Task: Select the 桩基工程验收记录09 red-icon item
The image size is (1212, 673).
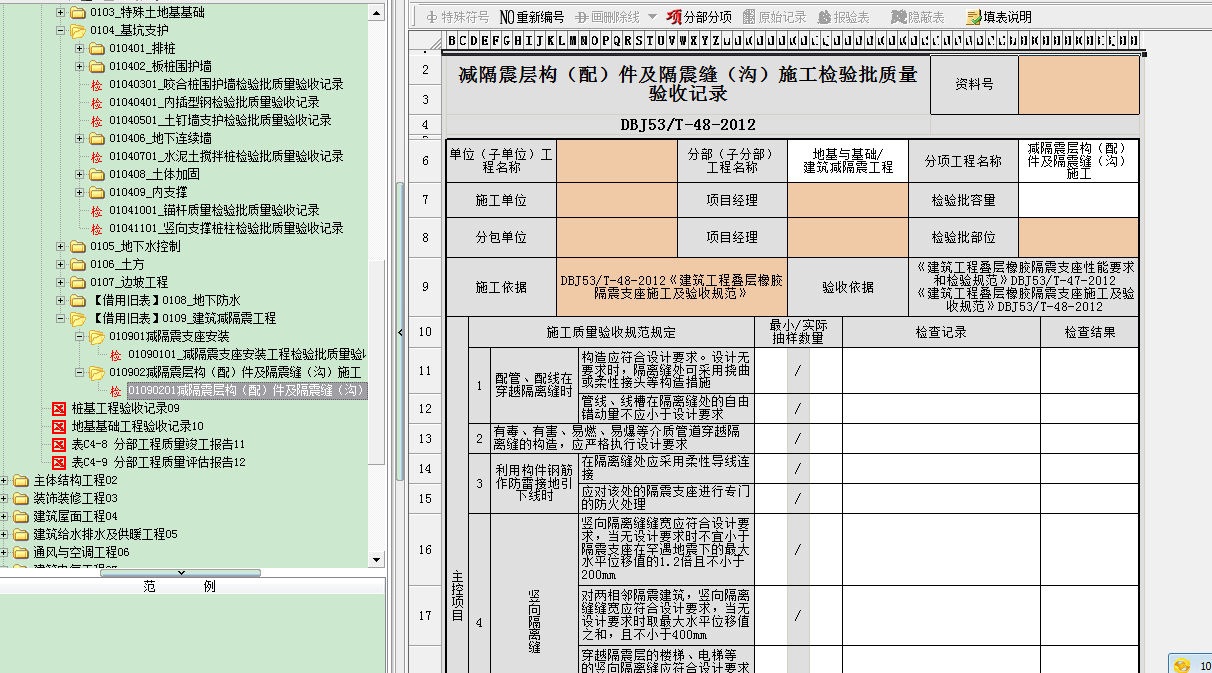Action: point(125,408)
